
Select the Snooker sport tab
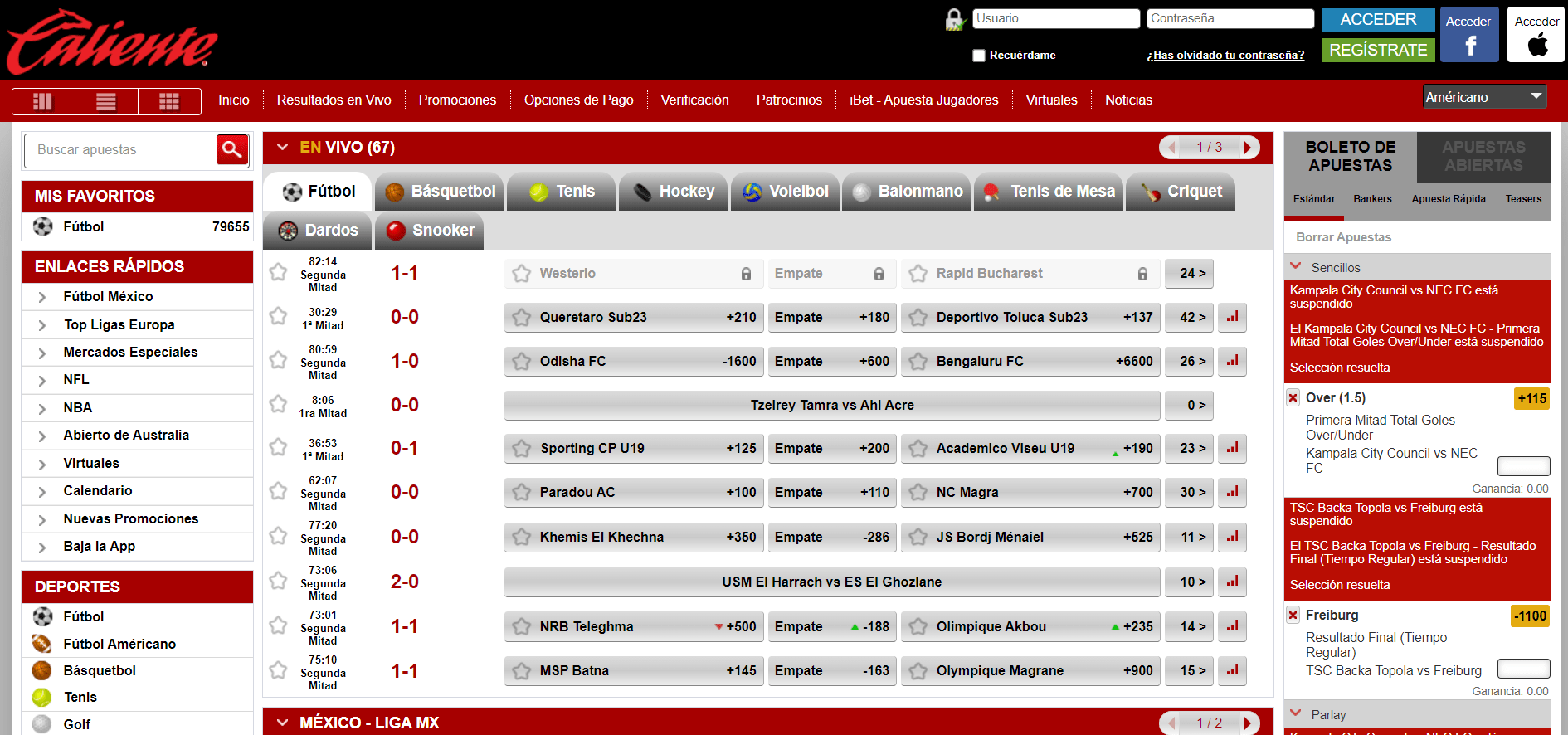pos(430,231)
